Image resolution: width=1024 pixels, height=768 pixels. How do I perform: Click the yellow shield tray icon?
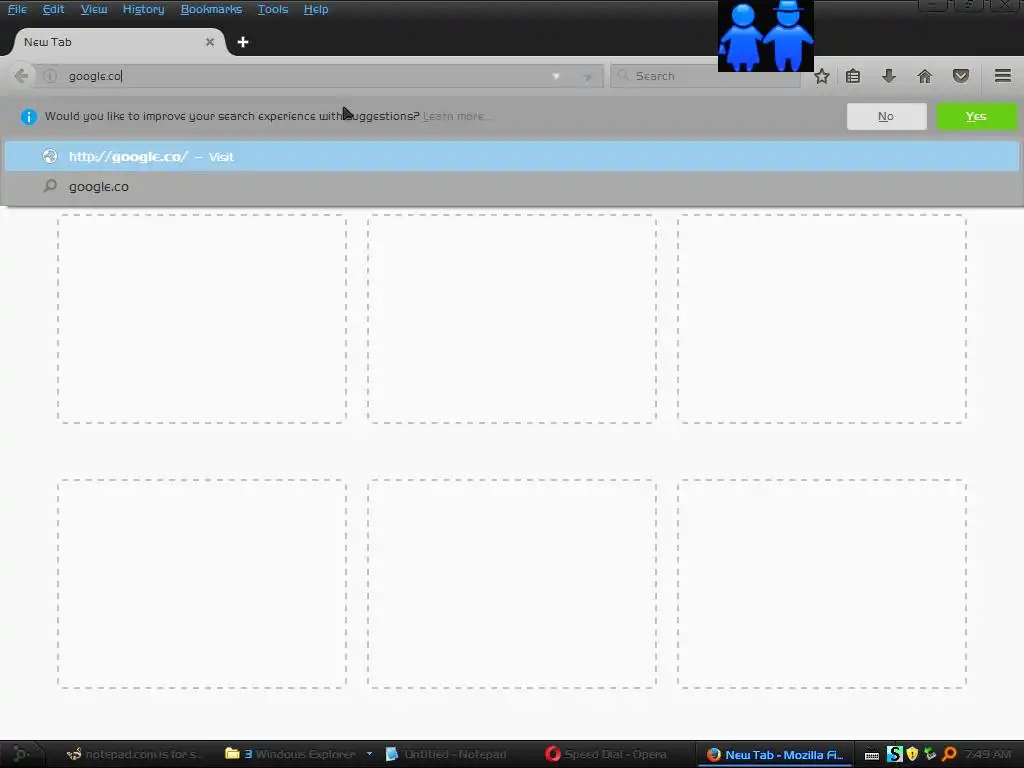point(912,754)
